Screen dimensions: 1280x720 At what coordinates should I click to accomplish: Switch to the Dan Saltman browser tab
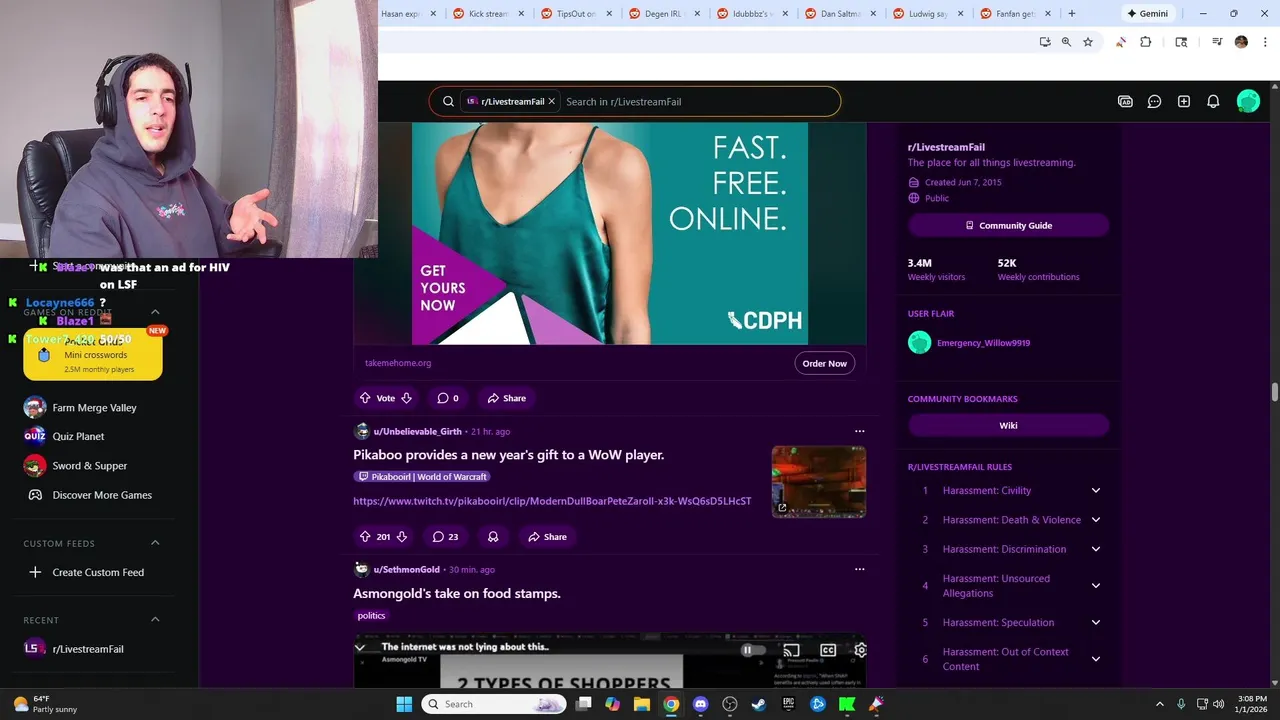tap(839, 14)
